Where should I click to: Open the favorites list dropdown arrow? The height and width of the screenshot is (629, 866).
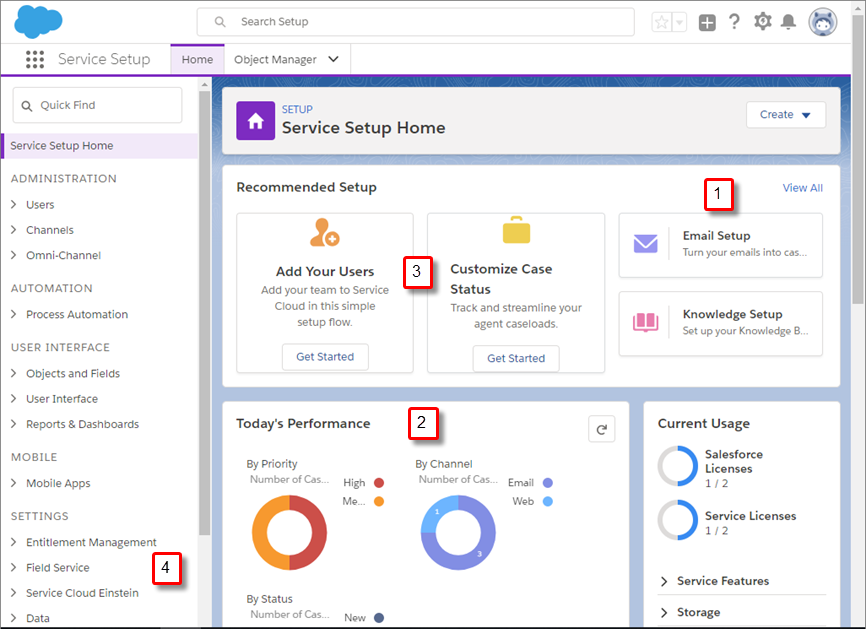point(679,23)
